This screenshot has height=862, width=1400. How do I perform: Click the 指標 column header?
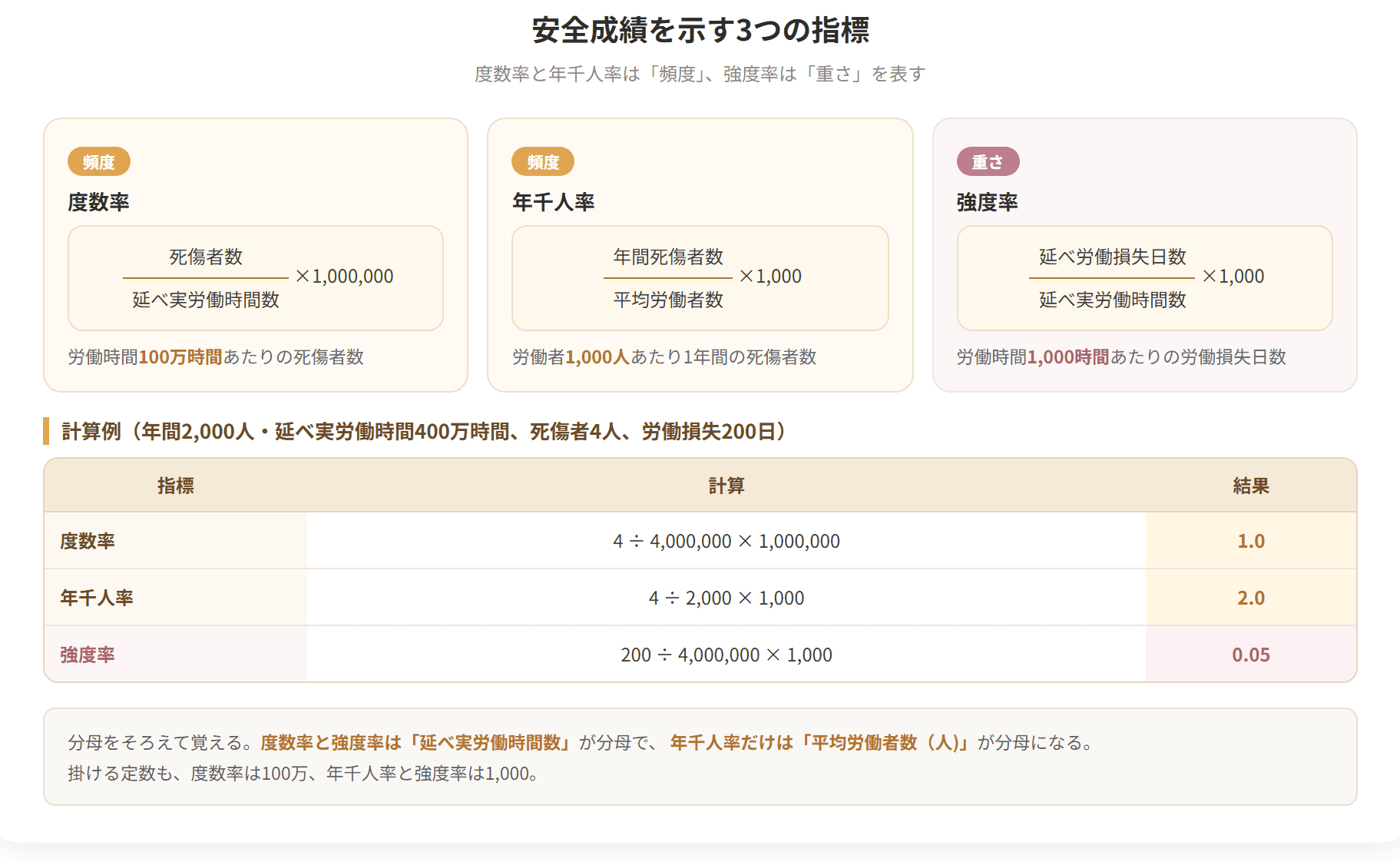tap(176, 486)
